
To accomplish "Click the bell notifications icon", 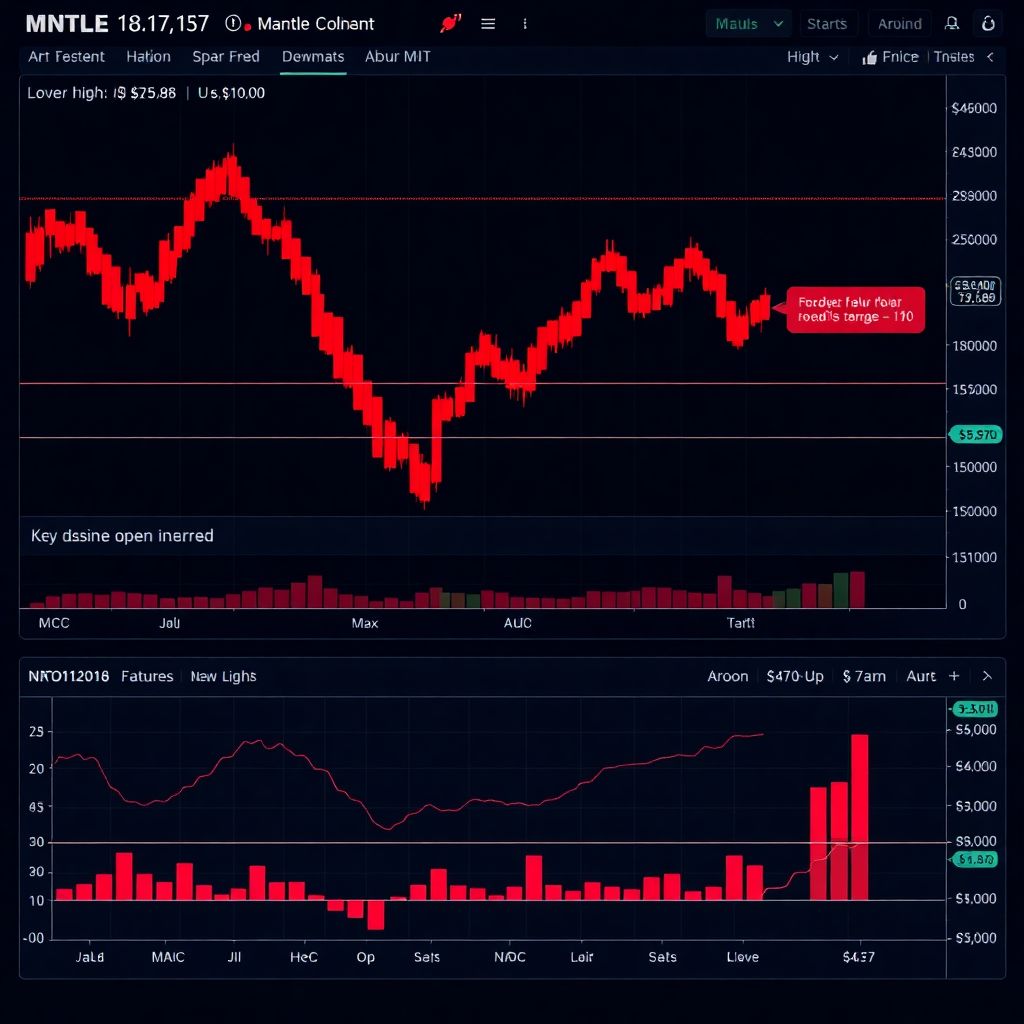I will click(x=952, y=24).
